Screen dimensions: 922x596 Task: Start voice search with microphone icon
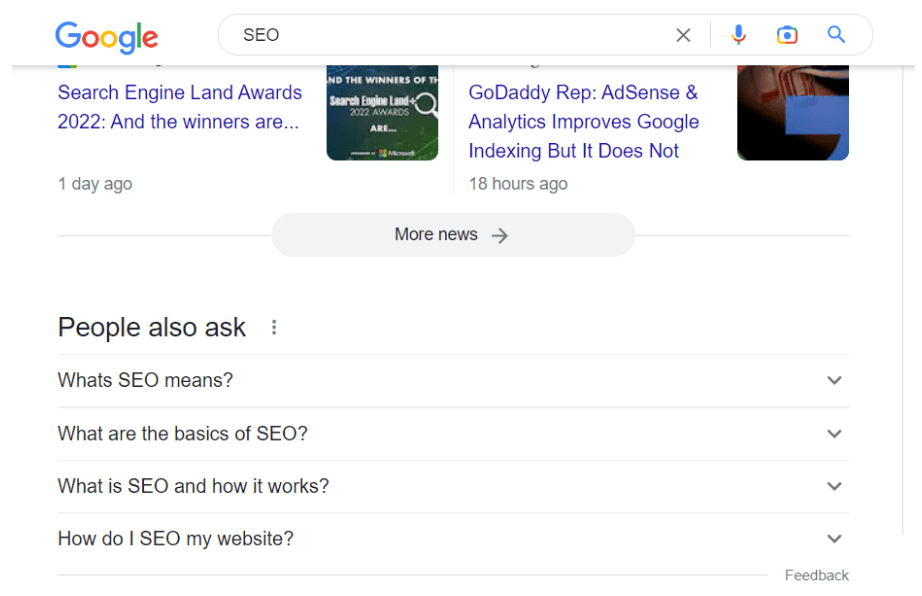pos(739,35)
